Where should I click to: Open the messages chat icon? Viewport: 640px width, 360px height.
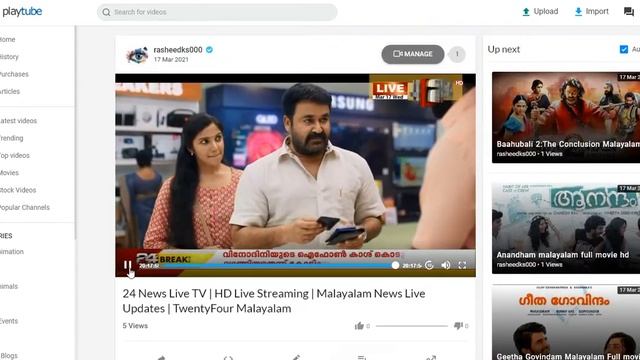coord(629,11)
